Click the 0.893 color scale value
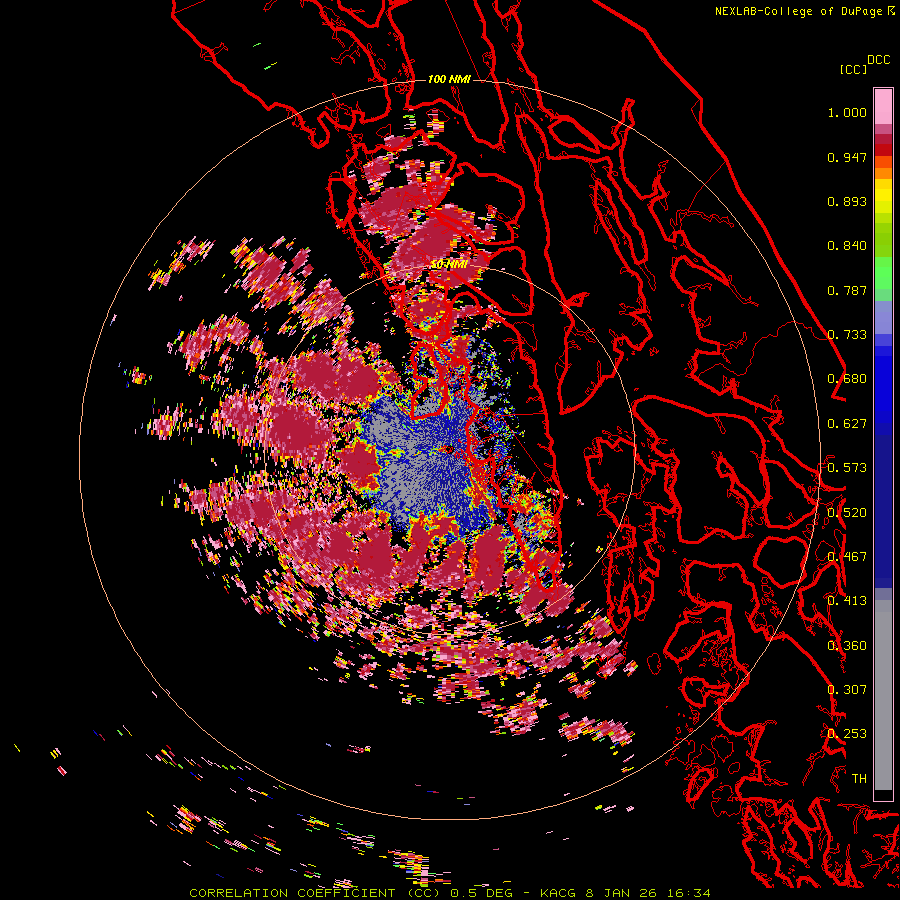The width and height of the screenshot is (900, 900). point(847,201)
